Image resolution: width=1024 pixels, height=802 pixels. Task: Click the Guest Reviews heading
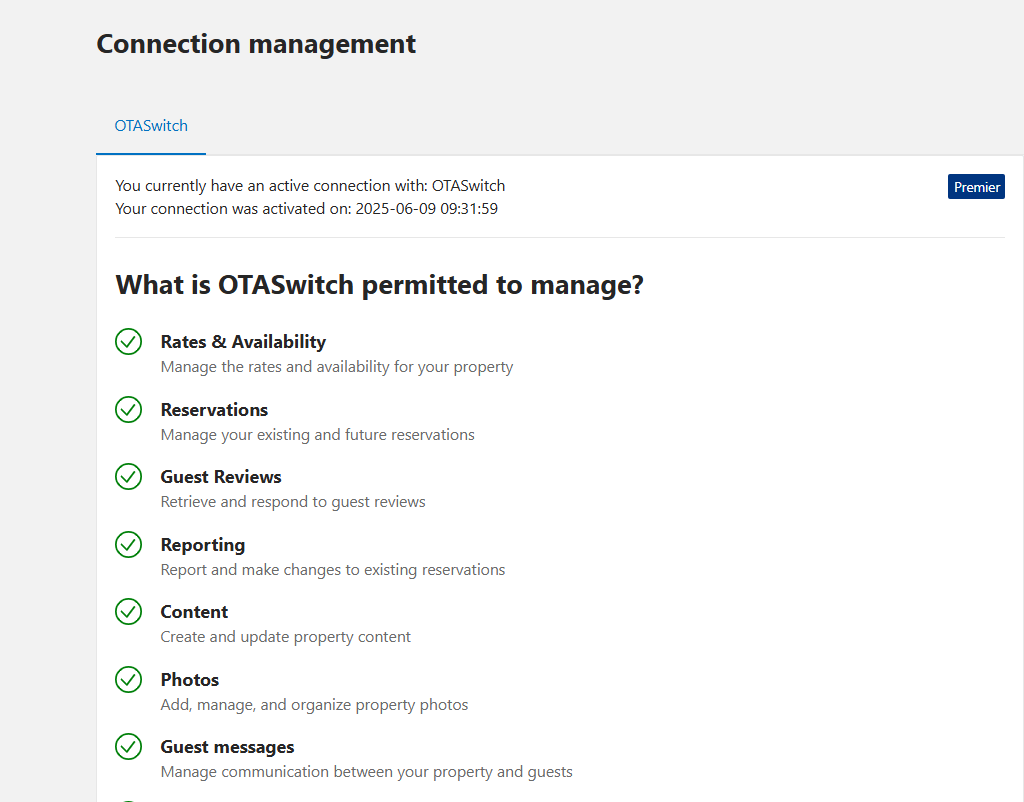[221, 477]
